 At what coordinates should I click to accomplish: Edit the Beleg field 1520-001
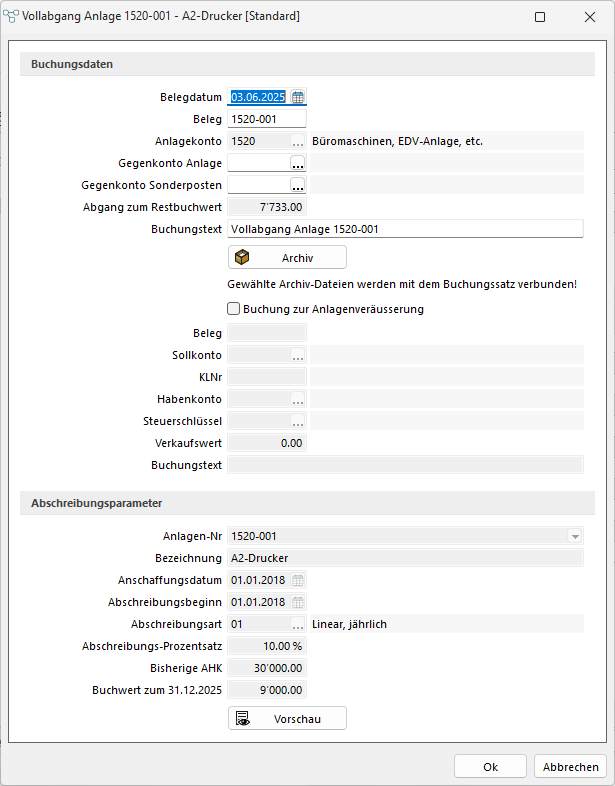267,119
